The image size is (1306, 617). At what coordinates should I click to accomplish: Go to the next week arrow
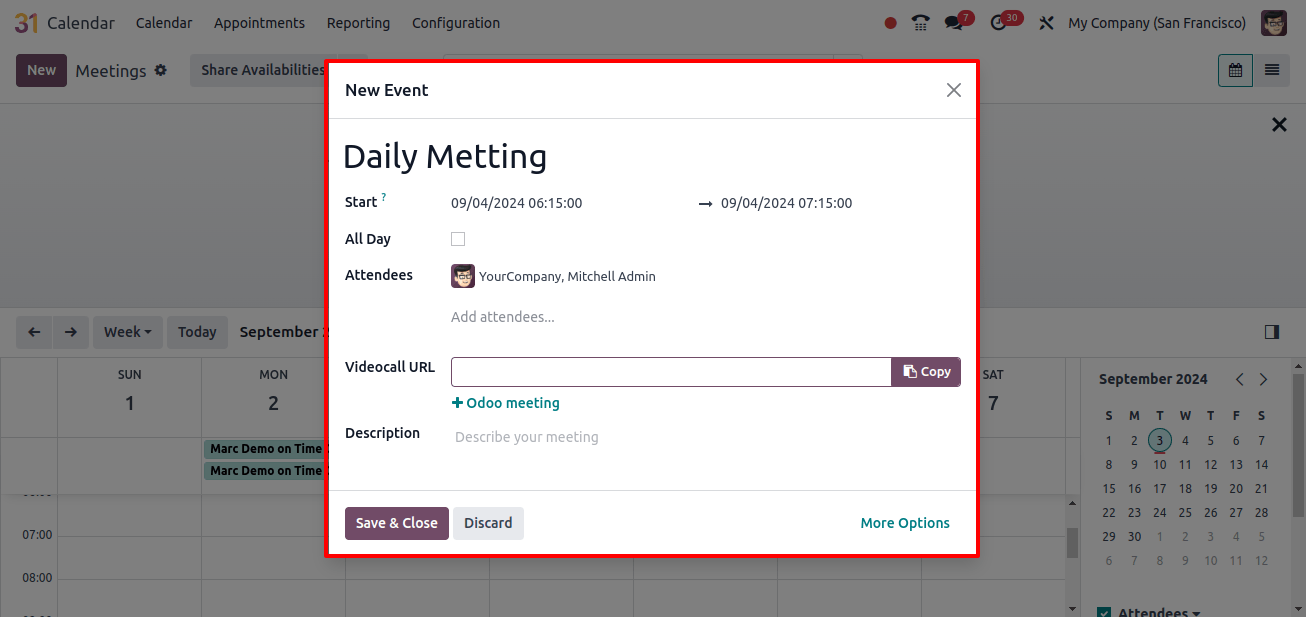[71, 332]
